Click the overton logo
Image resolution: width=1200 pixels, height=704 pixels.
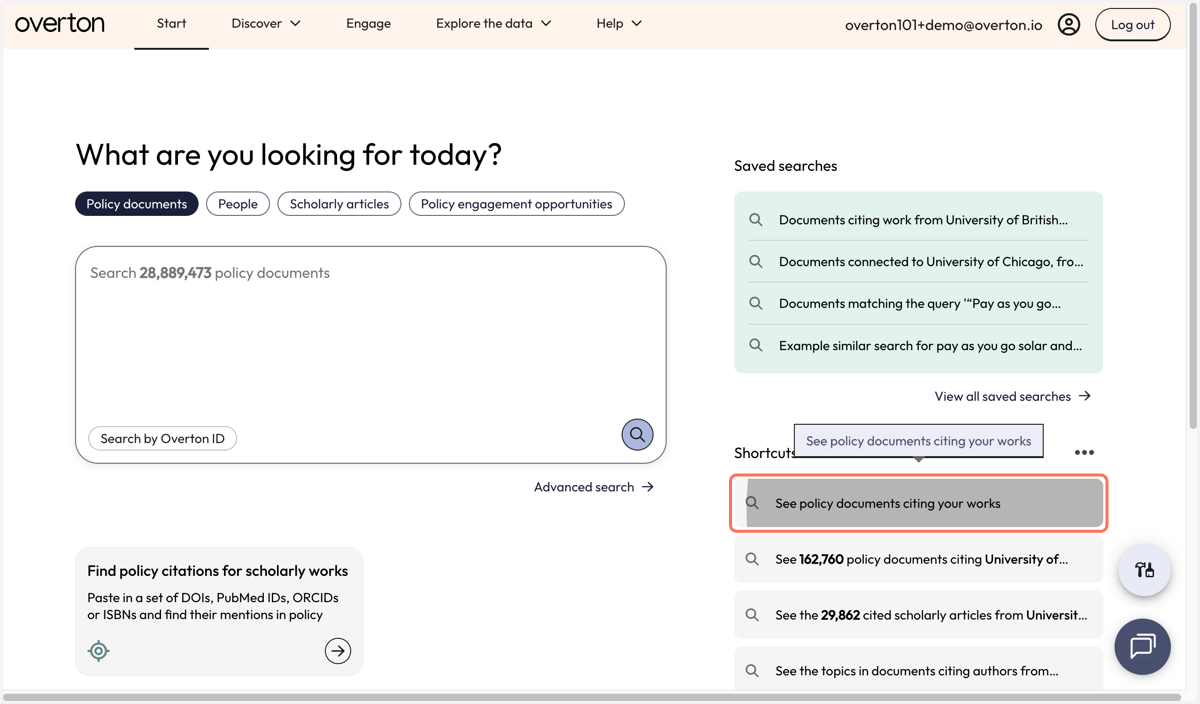point(60,23)
